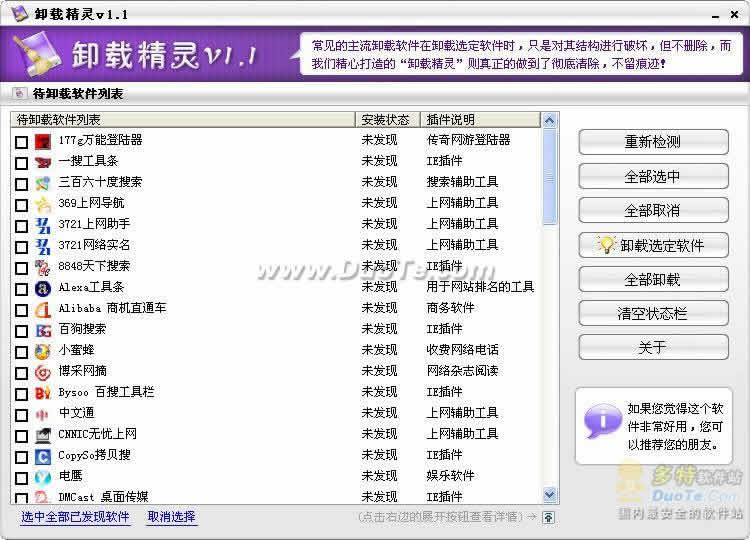Click the 369上网导航 icon

point(43,205)
